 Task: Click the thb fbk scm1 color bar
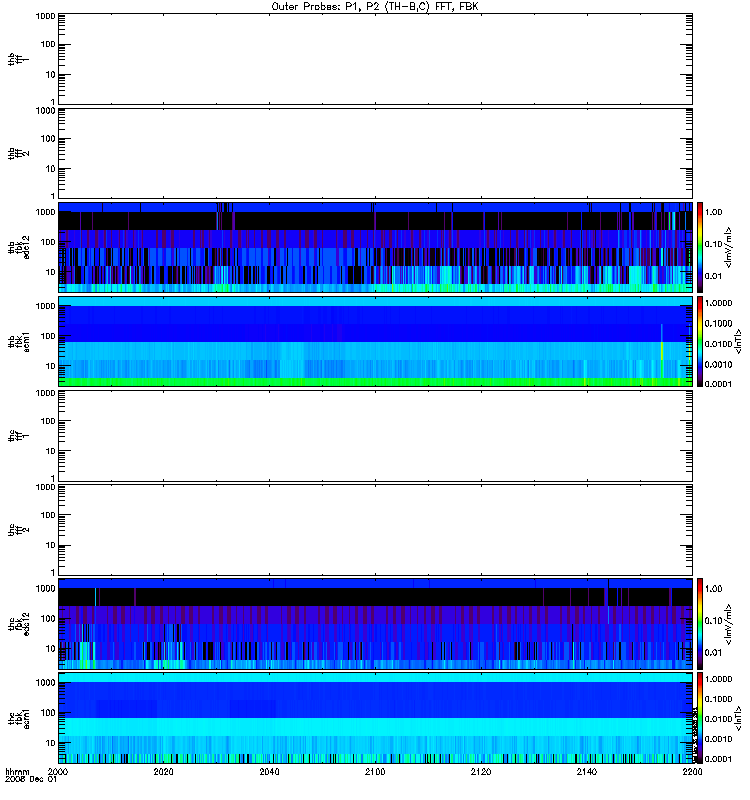700,341
